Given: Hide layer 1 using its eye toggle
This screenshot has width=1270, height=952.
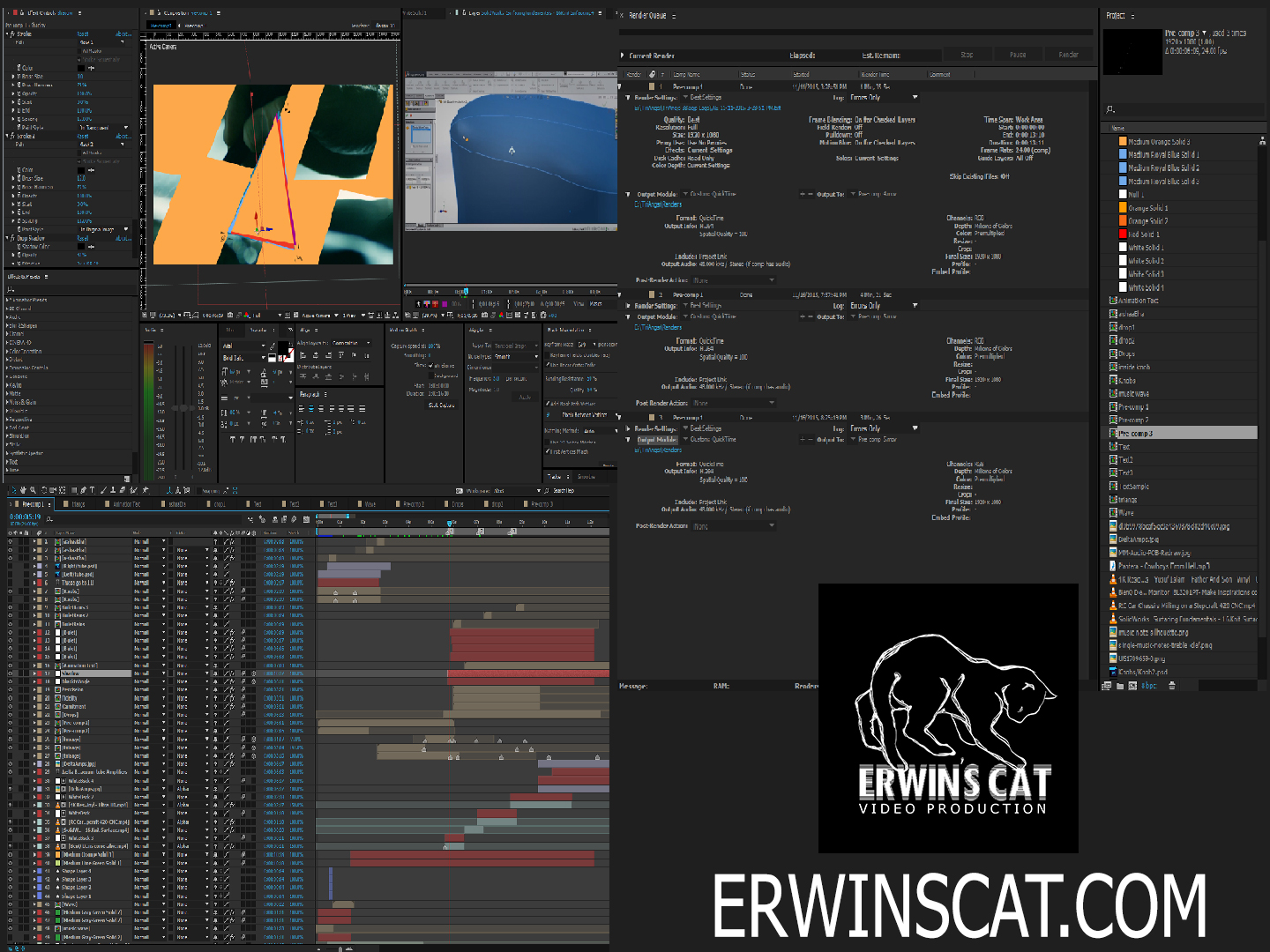Looking at the screenshot, I should [x=11, y=541].
